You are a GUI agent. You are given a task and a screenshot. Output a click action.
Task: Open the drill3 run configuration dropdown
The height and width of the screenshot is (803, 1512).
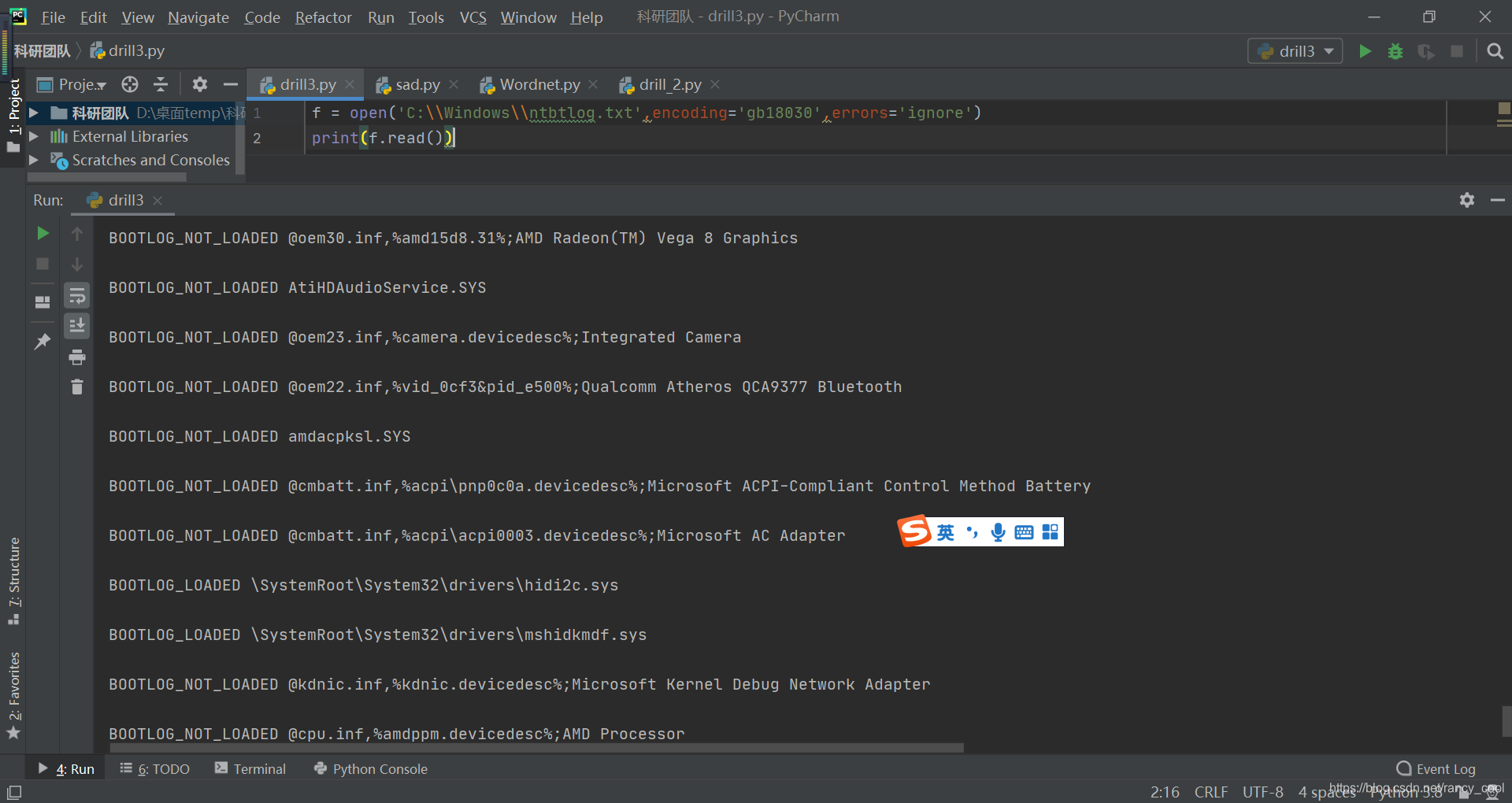tap(1295, 51)
